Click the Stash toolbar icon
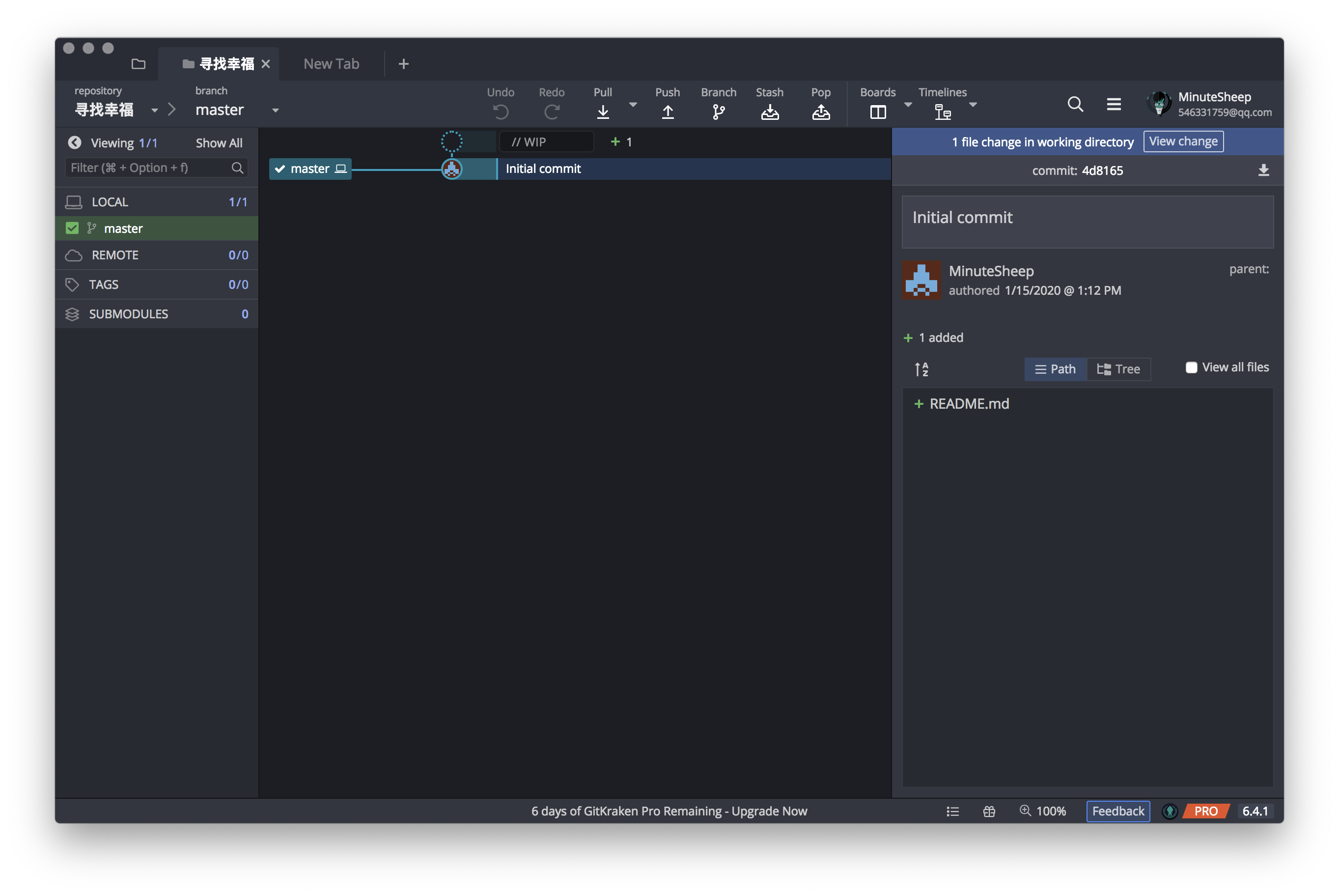The width and height of the screenshot is (1339, 896). tap(770, 112)
